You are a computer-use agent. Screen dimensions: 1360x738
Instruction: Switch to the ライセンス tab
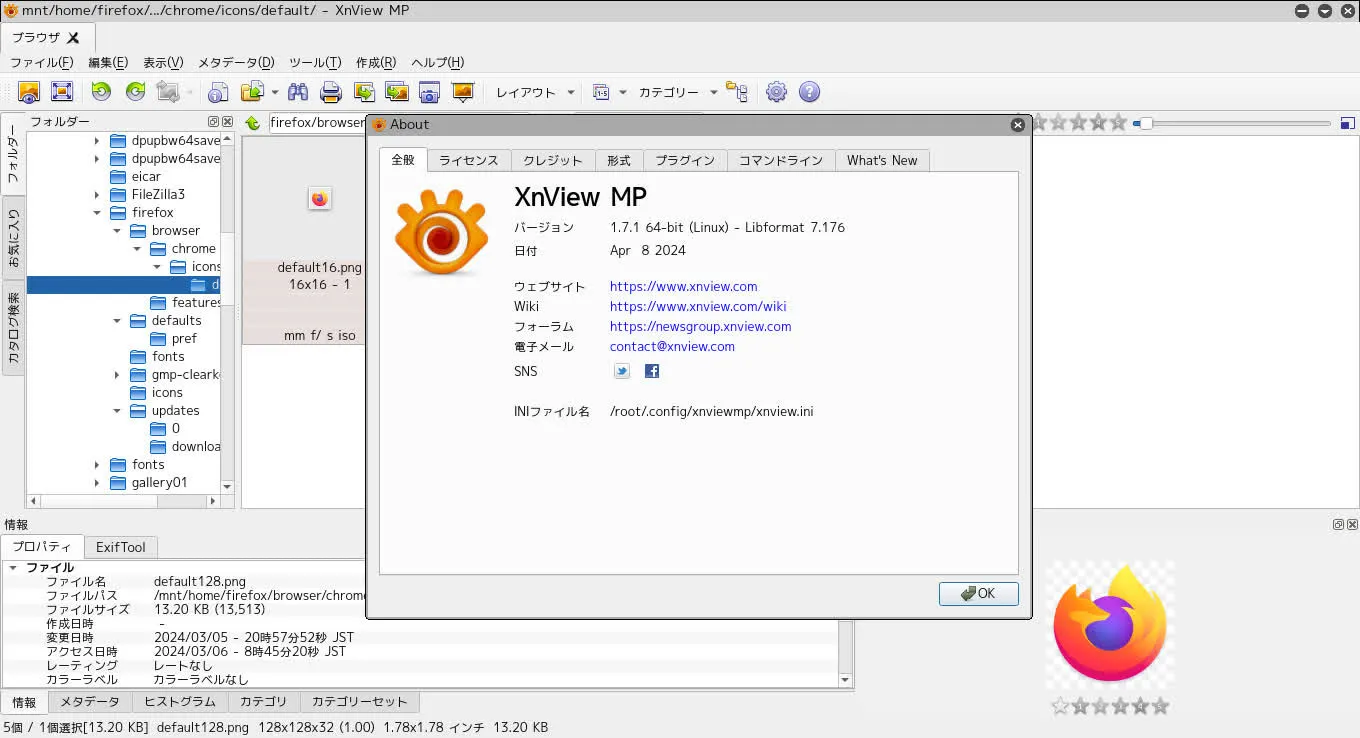[468, 160]
